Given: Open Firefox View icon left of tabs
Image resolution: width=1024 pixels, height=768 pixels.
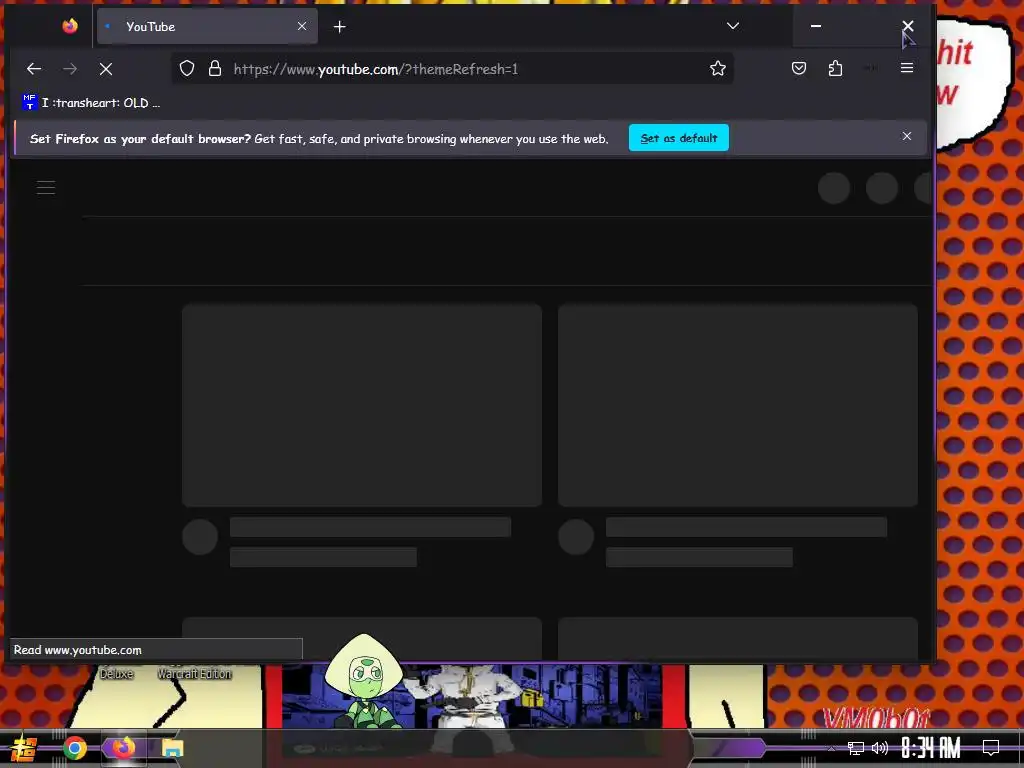Looking at the screenshot, I should tap(70, 26).
